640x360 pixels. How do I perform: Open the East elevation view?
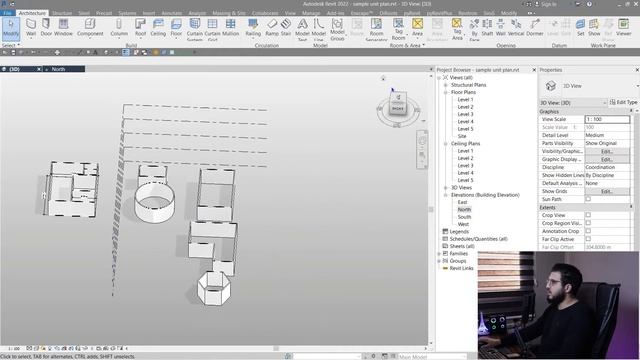(x=462, y=202)
